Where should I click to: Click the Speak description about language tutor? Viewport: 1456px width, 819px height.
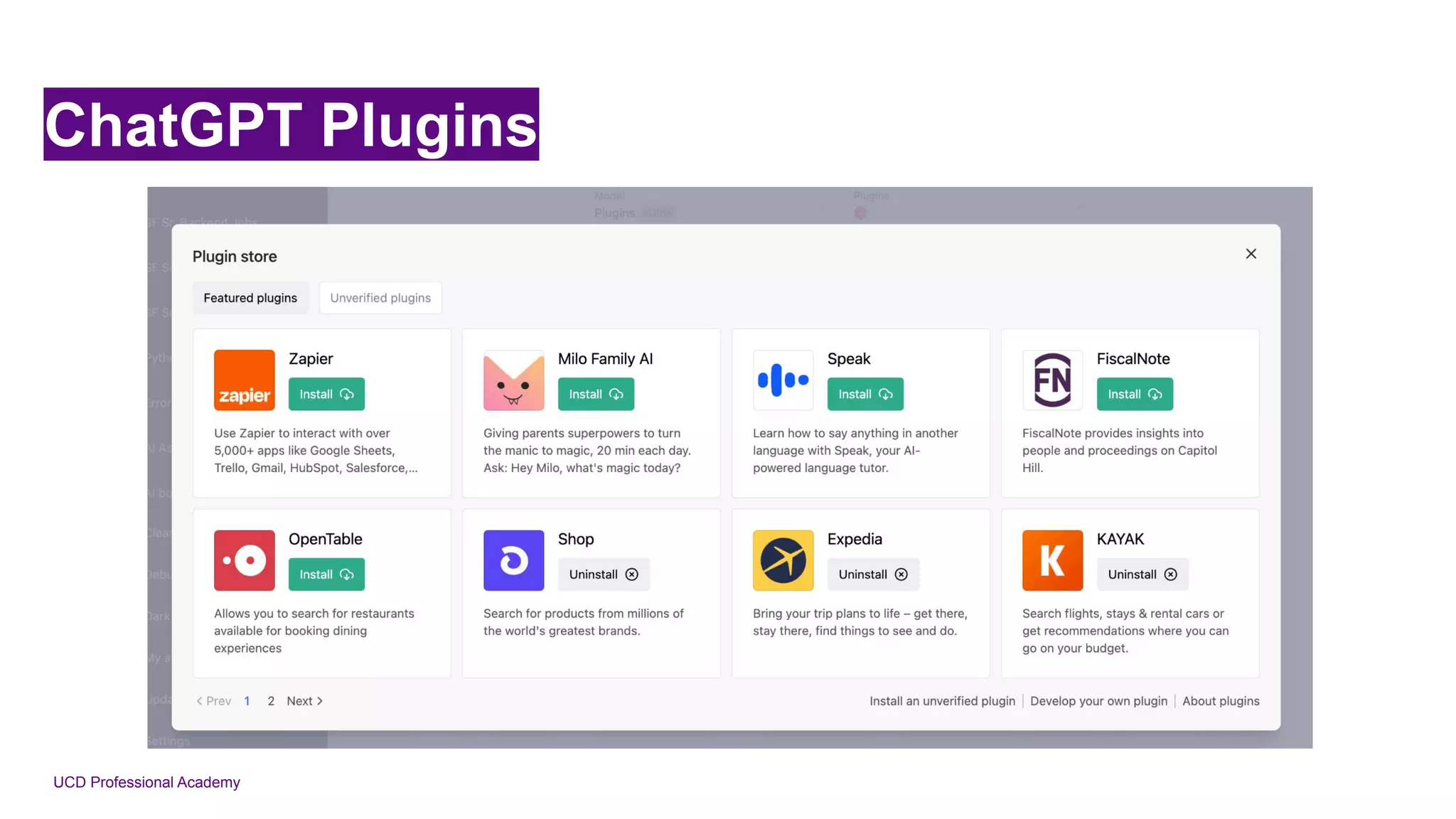coord(855,451)
